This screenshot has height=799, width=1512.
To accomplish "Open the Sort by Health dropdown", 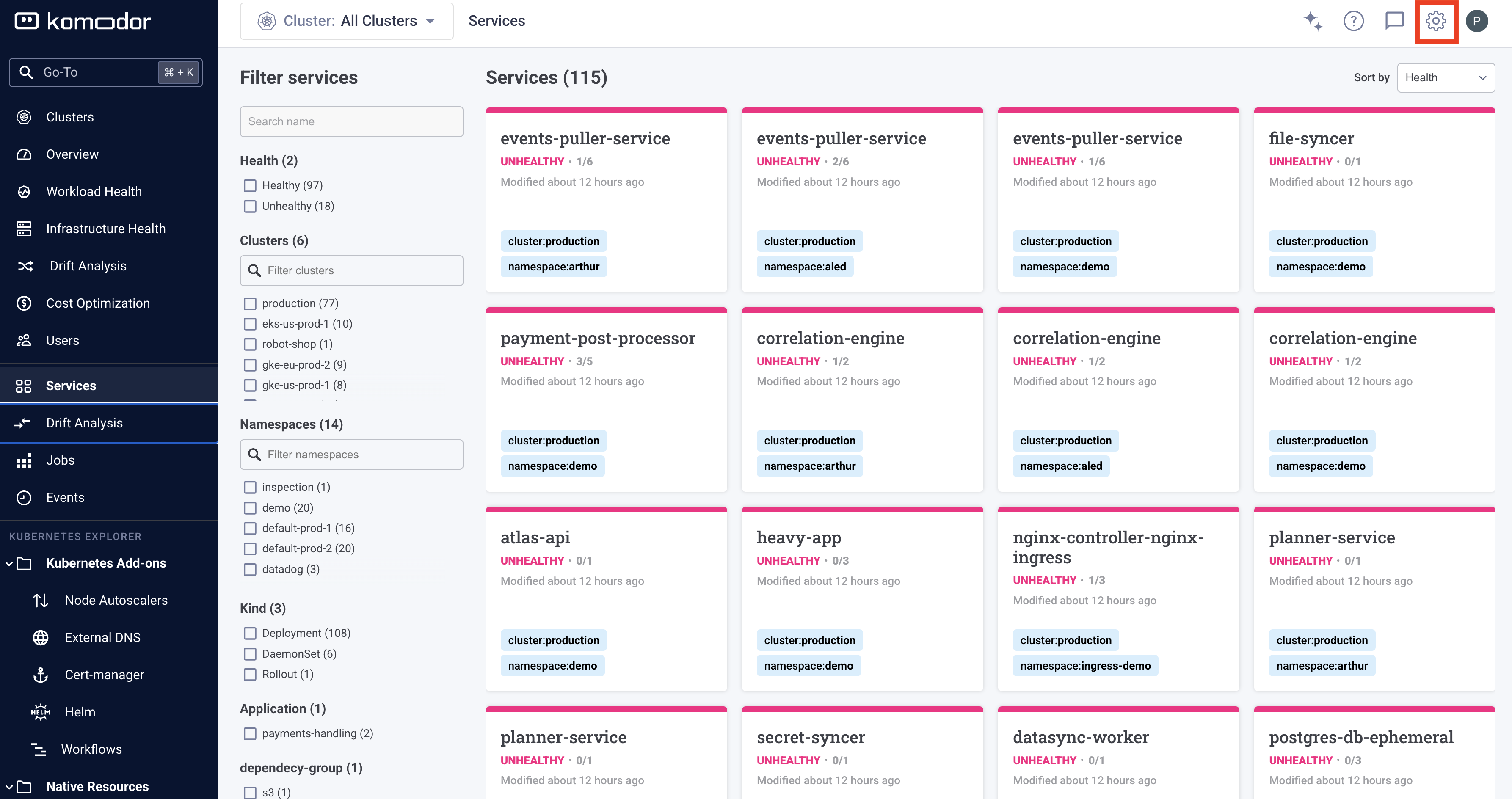I will (x=1446, y=77).
